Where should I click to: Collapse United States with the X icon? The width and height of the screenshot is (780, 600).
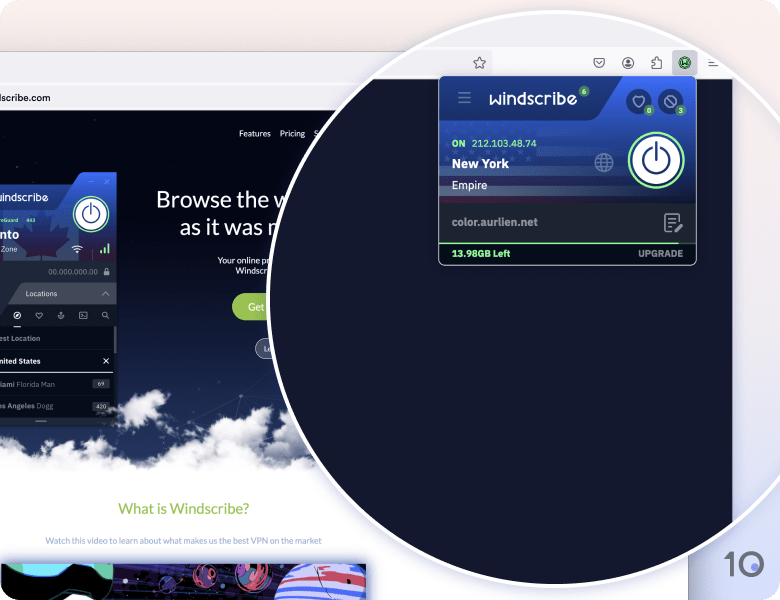[x=106, y=361]
